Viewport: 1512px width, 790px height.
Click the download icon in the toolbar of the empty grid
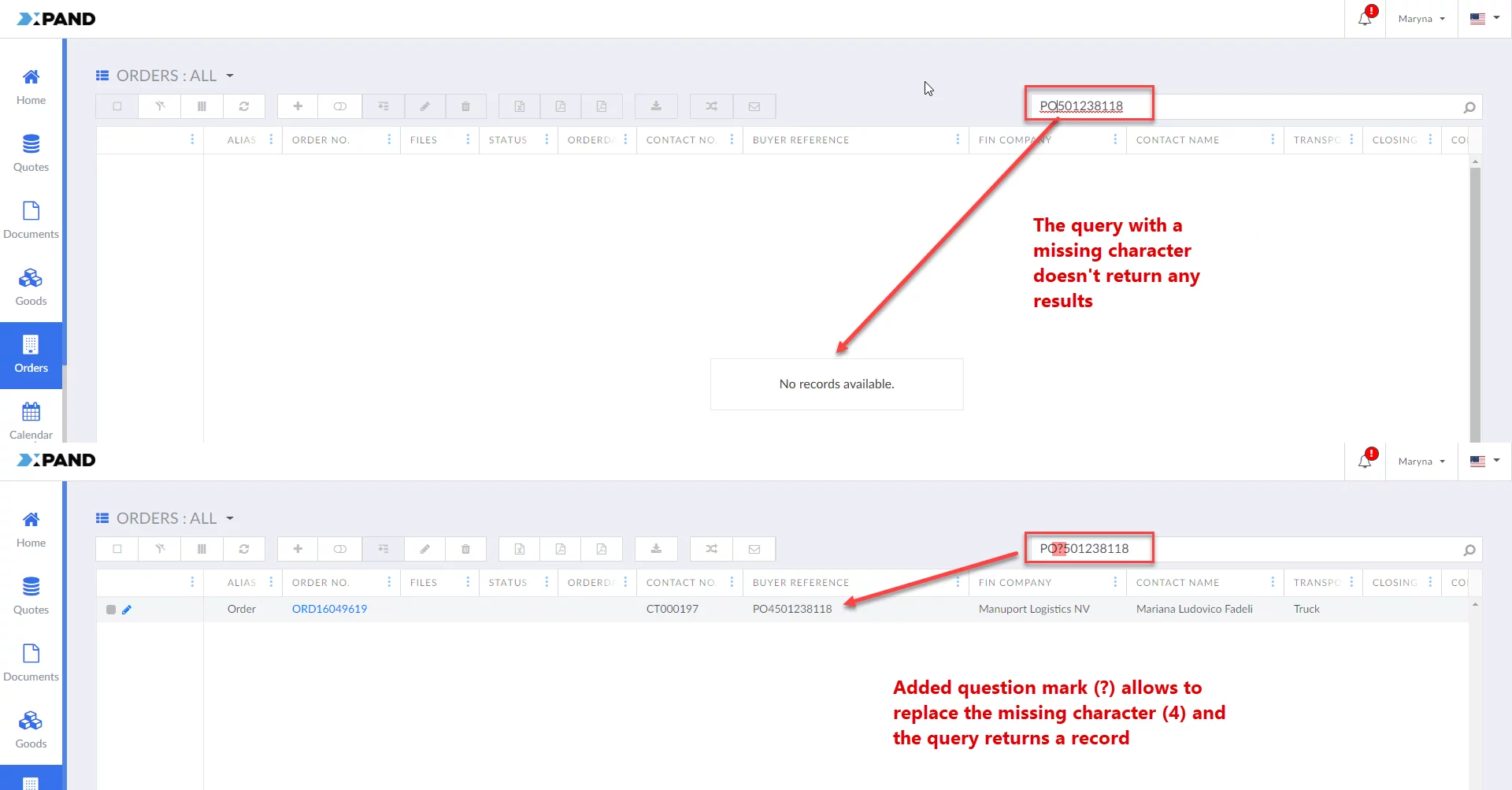pos(656,106)
